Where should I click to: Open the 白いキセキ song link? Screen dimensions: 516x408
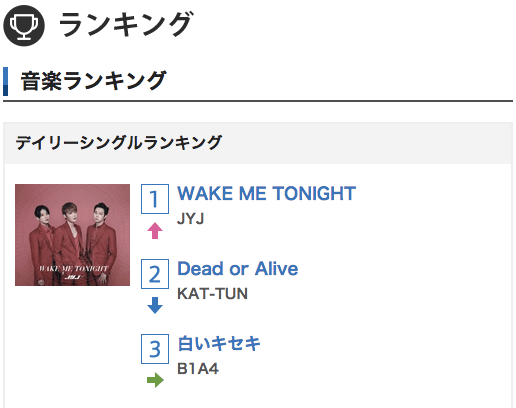pos(219,344)
